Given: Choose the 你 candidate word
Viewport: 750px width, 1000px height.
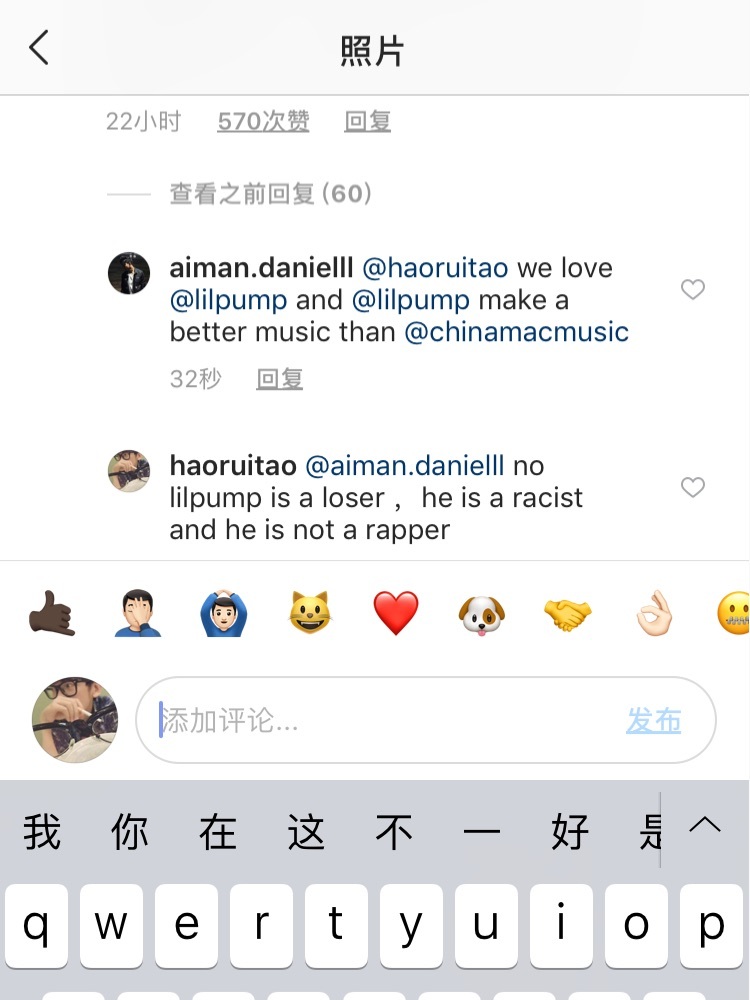Looking at the screenshot, I should click(129, 832).
